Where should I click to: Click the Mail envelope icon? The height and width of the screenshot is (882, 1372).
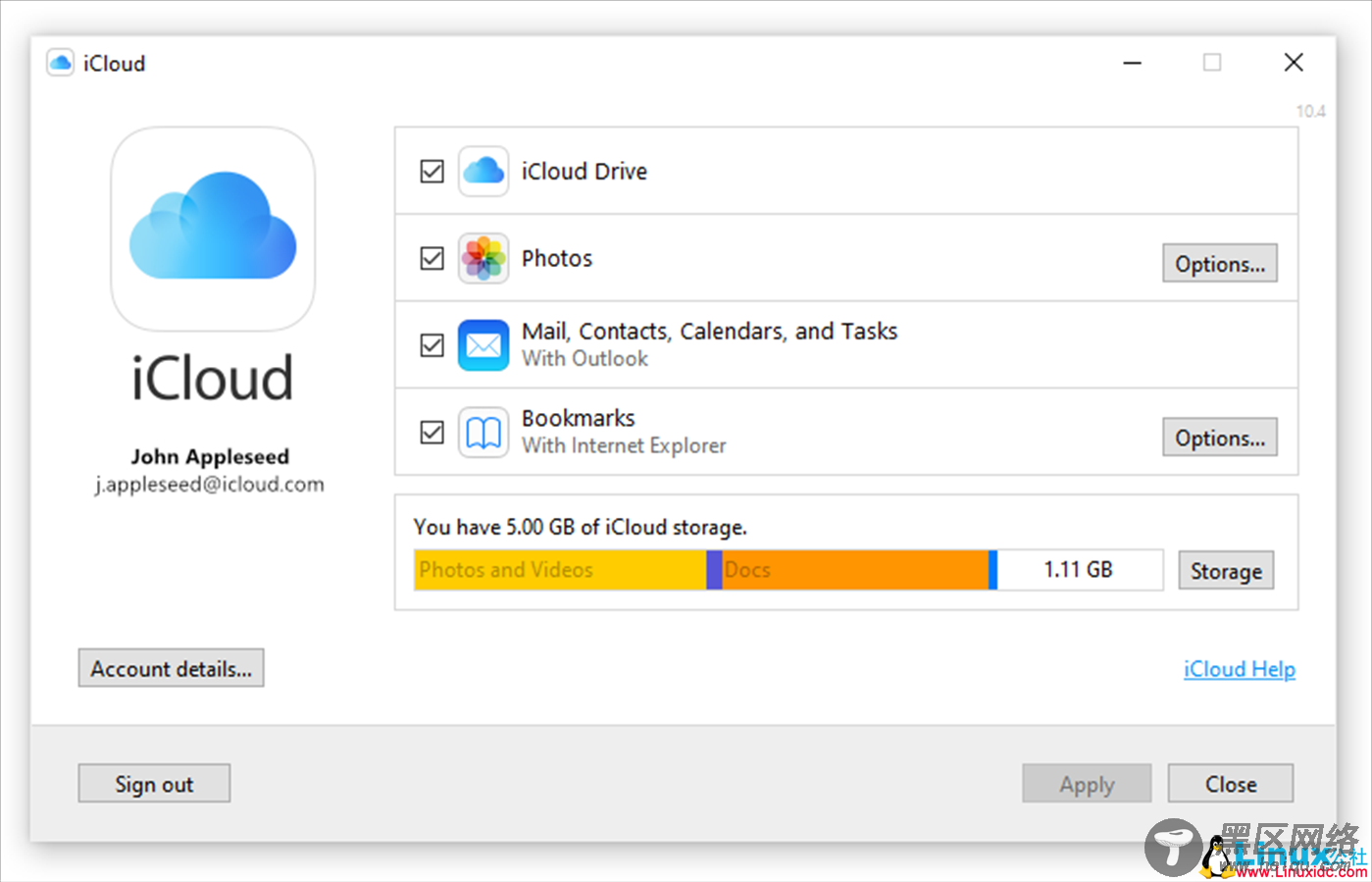pos(483,345)
